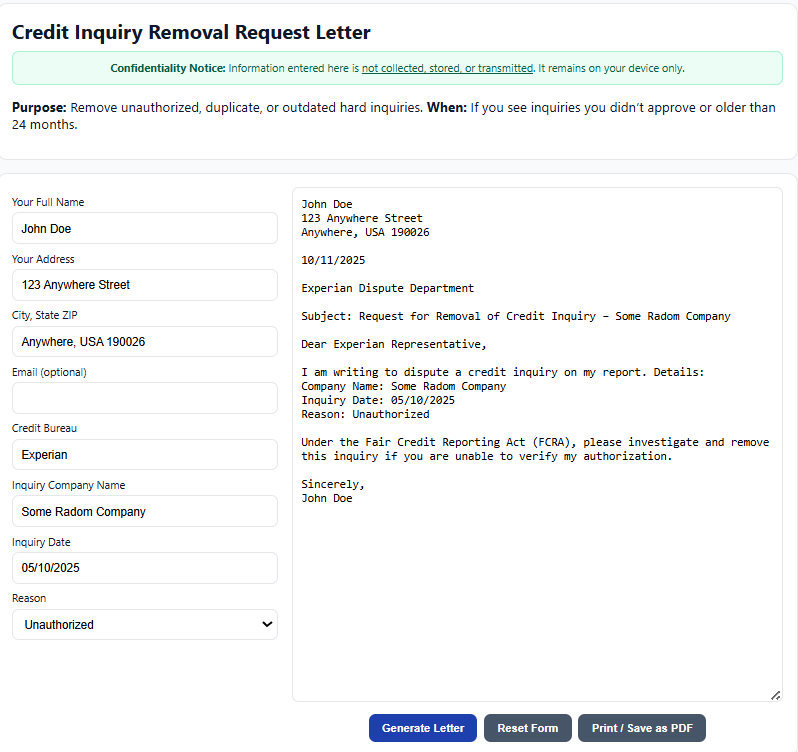This screenshot has width=798, height=752.
Task: Click the Your Full Name input field
Action: click(145, 228)
